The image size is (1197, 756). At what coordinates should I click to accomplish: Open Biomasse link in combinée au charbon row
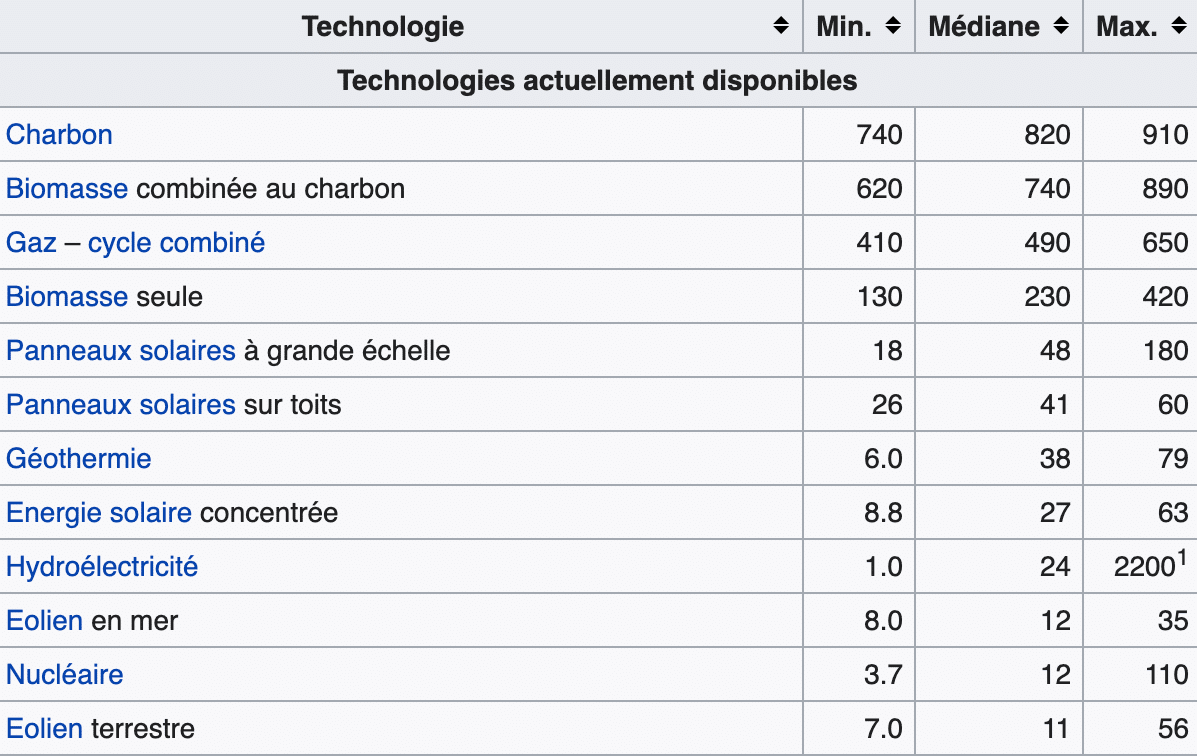(66, 189)
